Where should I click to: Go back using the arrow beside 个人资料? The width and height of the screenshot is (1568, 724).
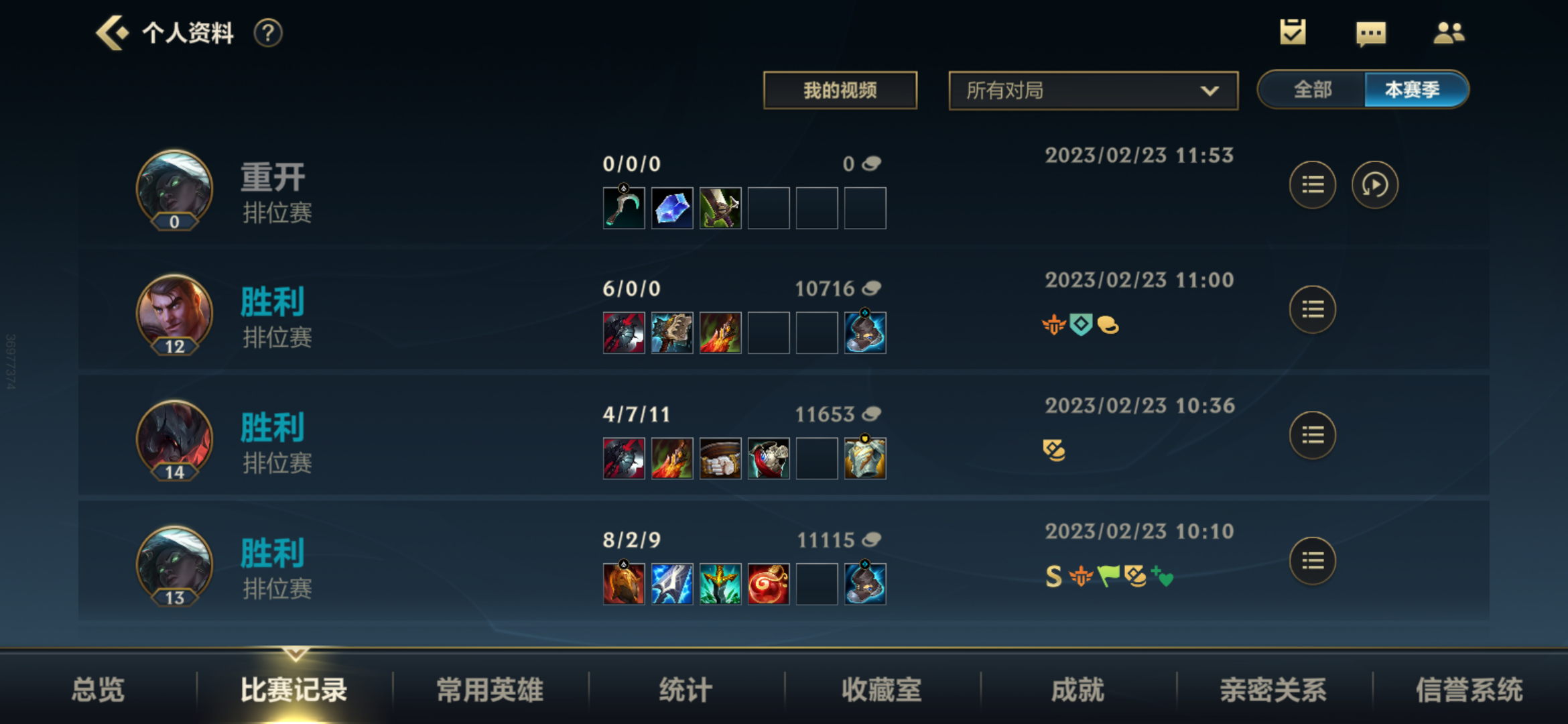(112, 33)
